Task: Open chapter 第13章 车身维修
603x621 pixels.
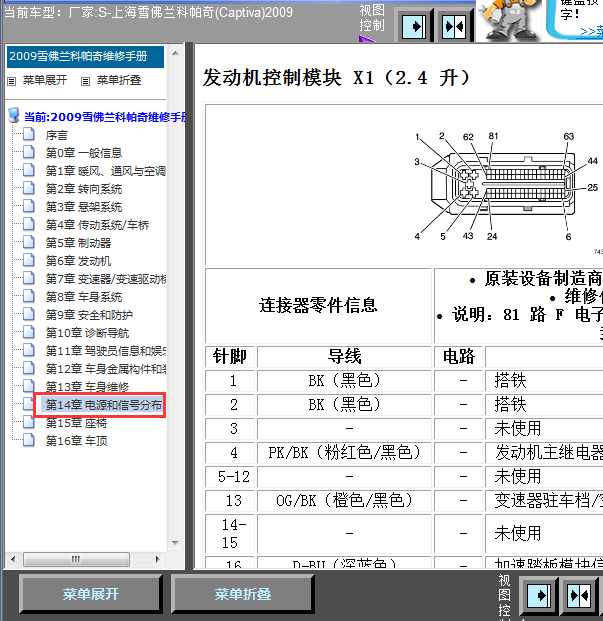Action: [x=88, y=387]
